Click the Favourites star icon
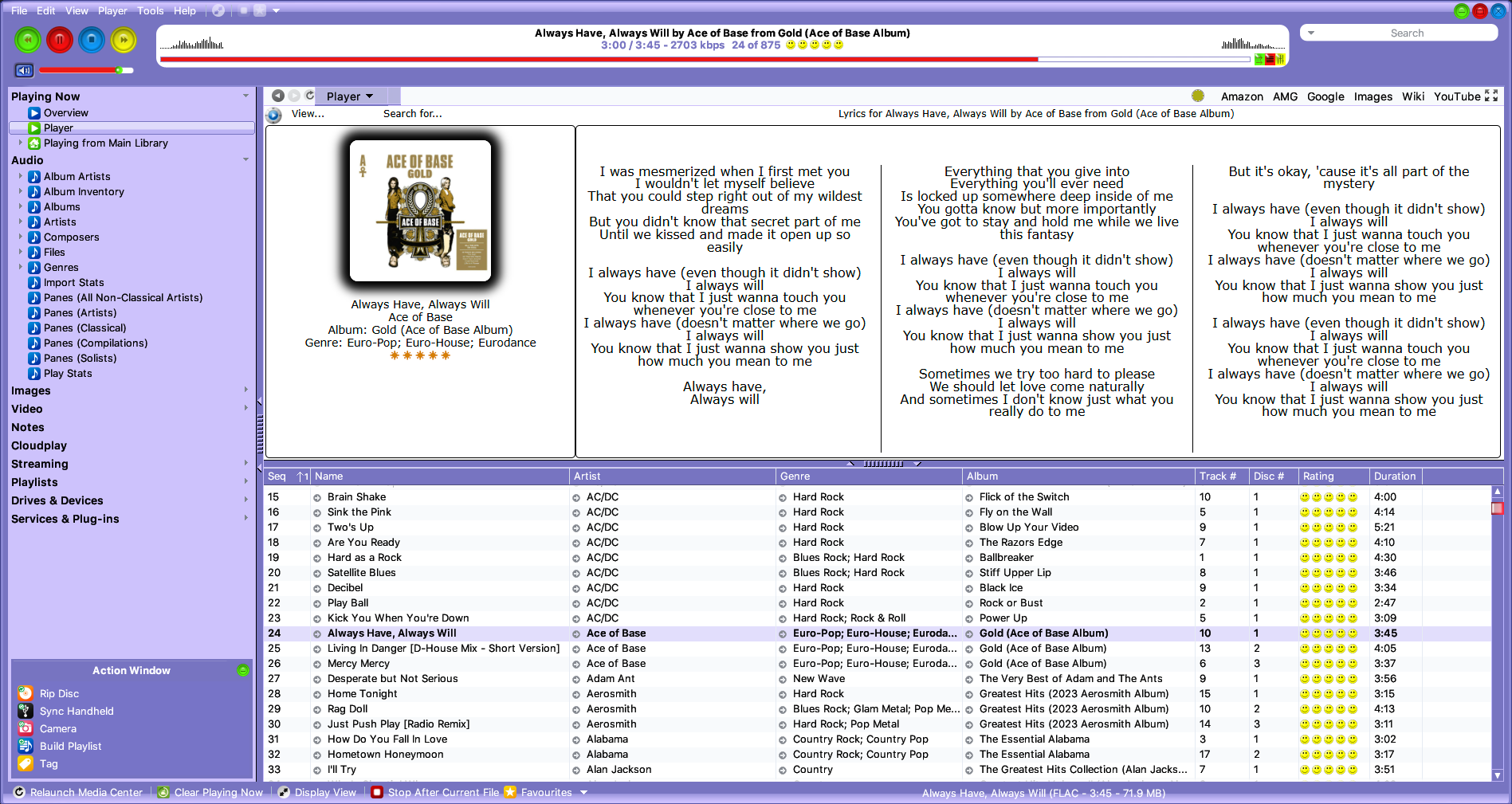This screenshot has height=804, width=1512. [510, 792]
